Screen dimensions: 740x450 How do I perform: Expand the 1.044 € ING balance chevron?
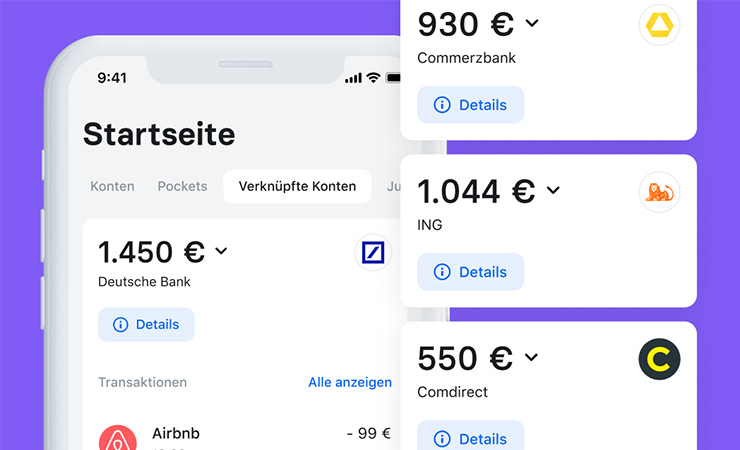pyautogui.click(x=553, y=190)
